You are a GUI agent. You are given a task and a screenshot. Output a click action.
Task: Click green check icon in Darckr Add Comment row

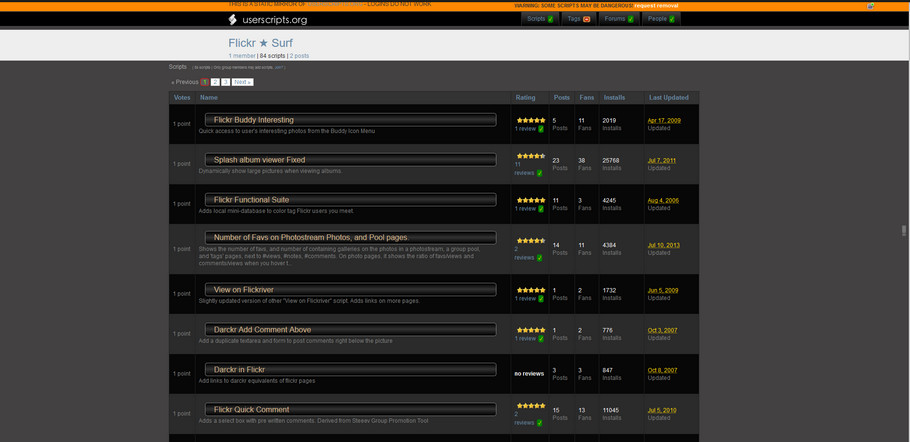tap(541, 338)
